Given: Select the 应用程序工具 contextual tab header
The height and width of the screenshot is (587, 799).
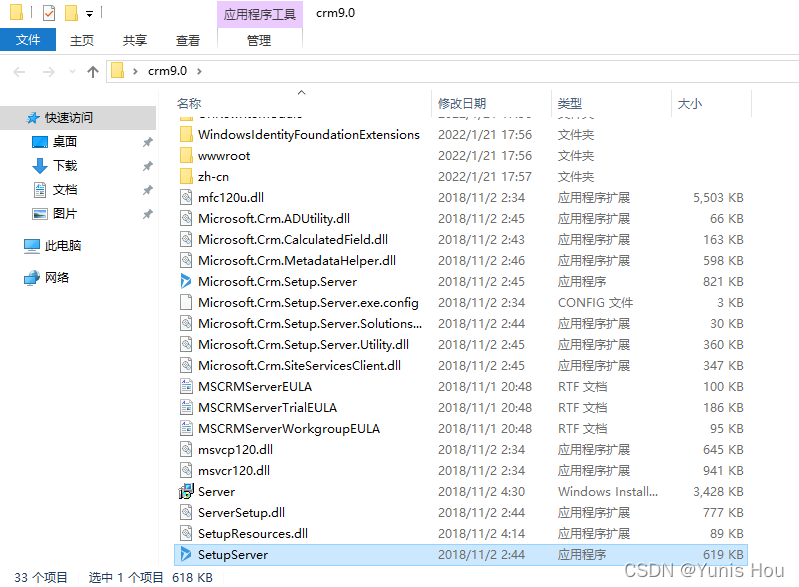Looking at the screenshot, I should [x=260, y=14].
